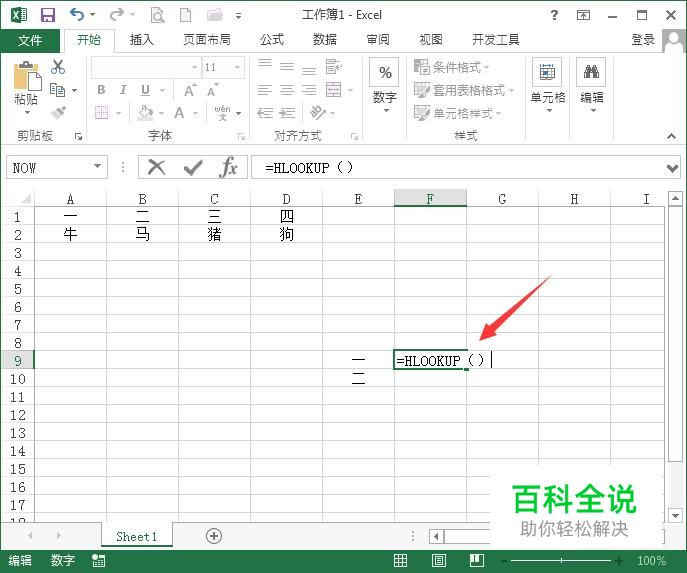Add a new sheet with plus icon
Image resolution: width=687 pixels, height=573 pixels.
coord(214,536)
